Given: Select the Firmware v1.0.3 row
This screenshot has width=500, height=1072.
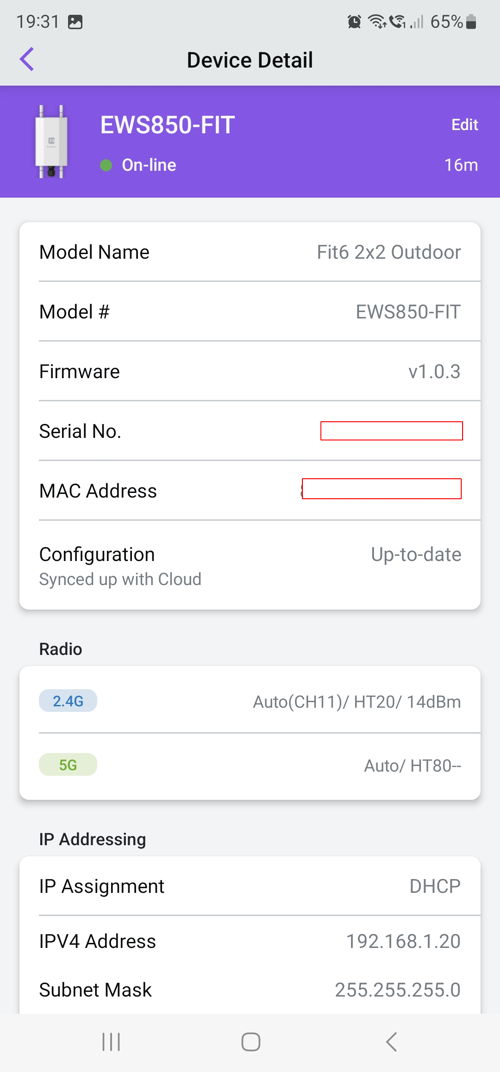Looking at the screenshot, I should coord(250,371).
